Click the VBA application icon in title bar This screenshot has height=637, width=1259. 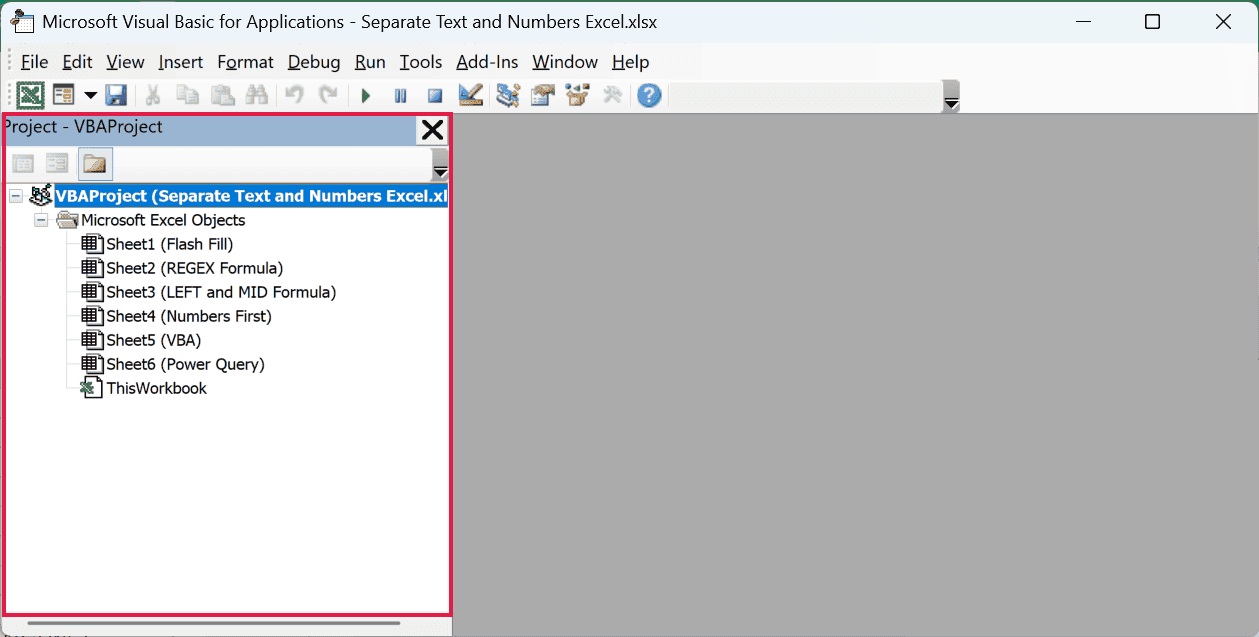(x=22, y=21)
